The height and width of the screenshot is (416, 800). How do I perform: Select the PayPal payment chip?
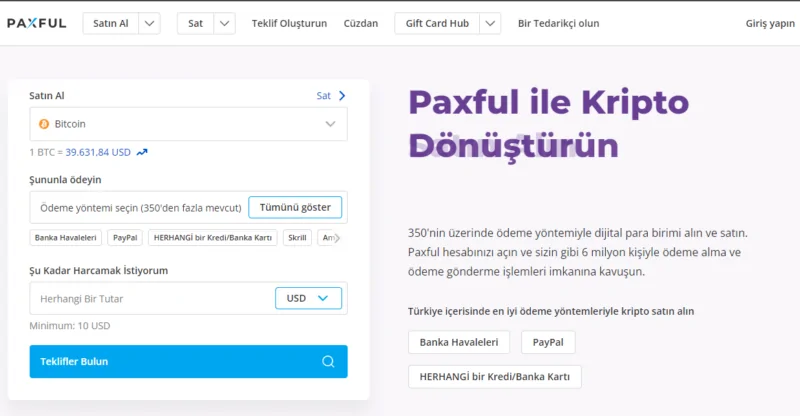[125, 238]
